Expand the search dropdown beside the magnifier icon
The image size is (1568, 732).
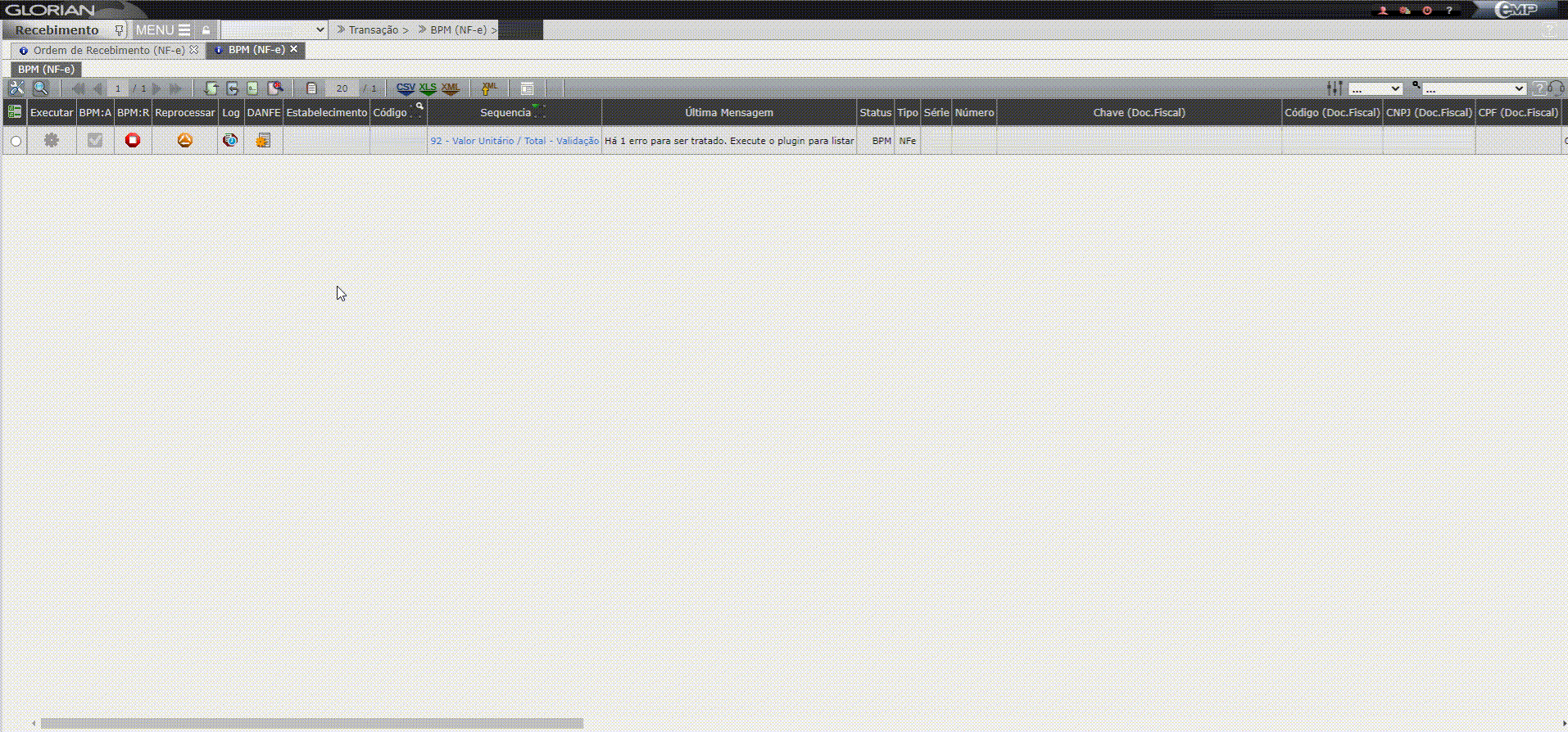pos(1473,88)
